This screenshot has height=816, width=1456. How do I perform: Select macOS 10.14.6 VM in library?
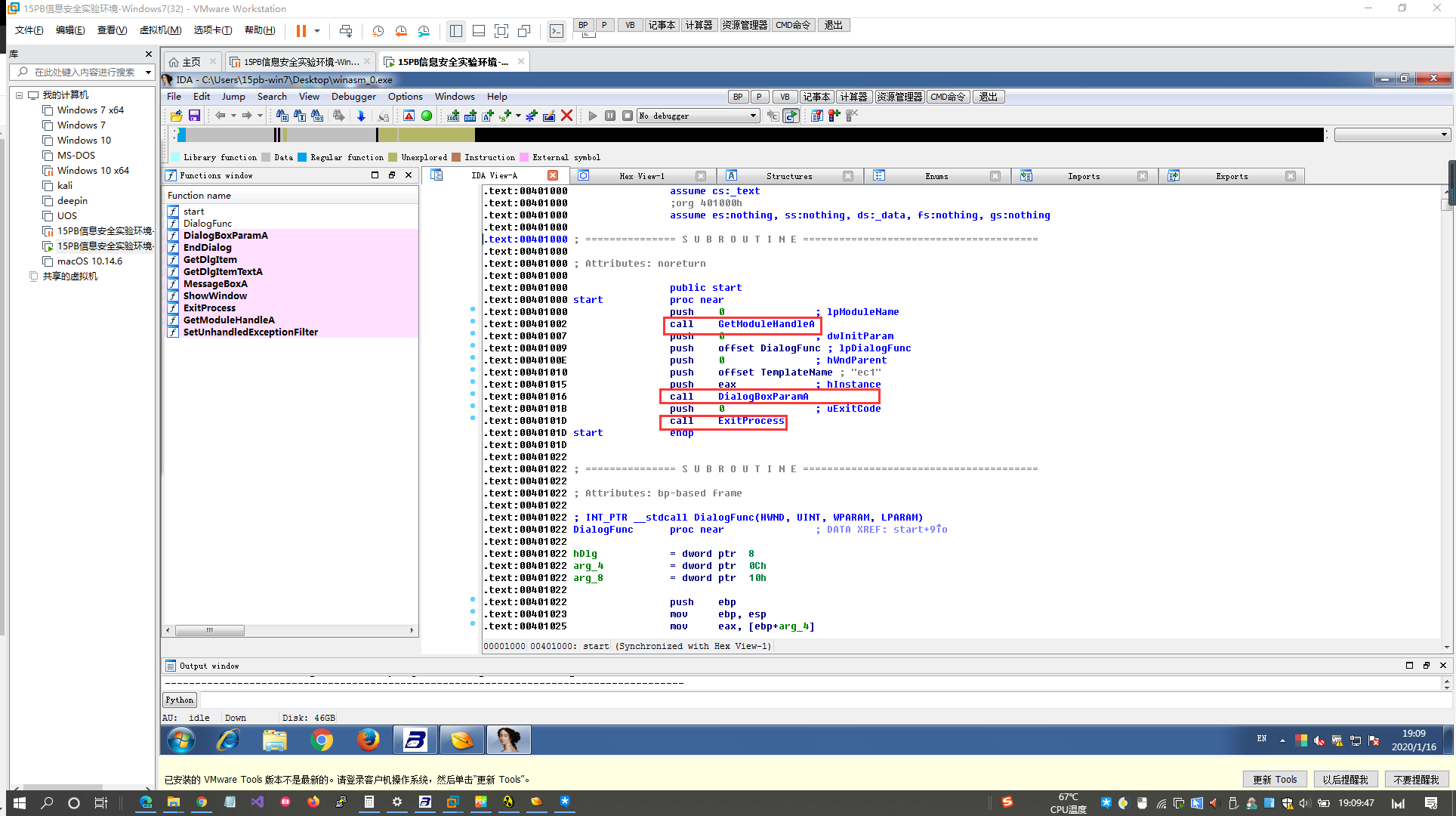(89, 261)
